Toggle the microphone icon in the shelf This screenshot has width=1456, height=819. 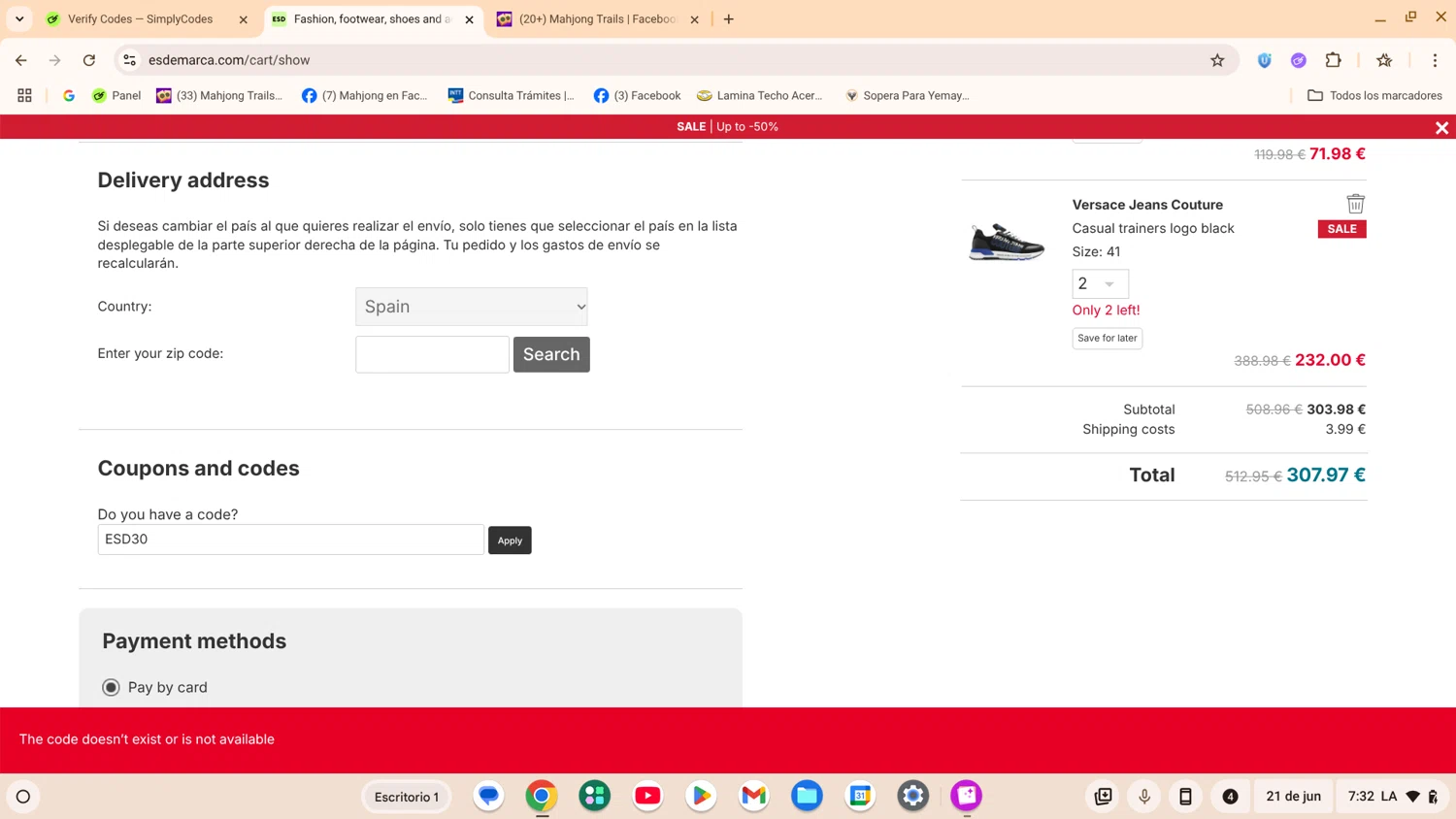coord(1144,797)
